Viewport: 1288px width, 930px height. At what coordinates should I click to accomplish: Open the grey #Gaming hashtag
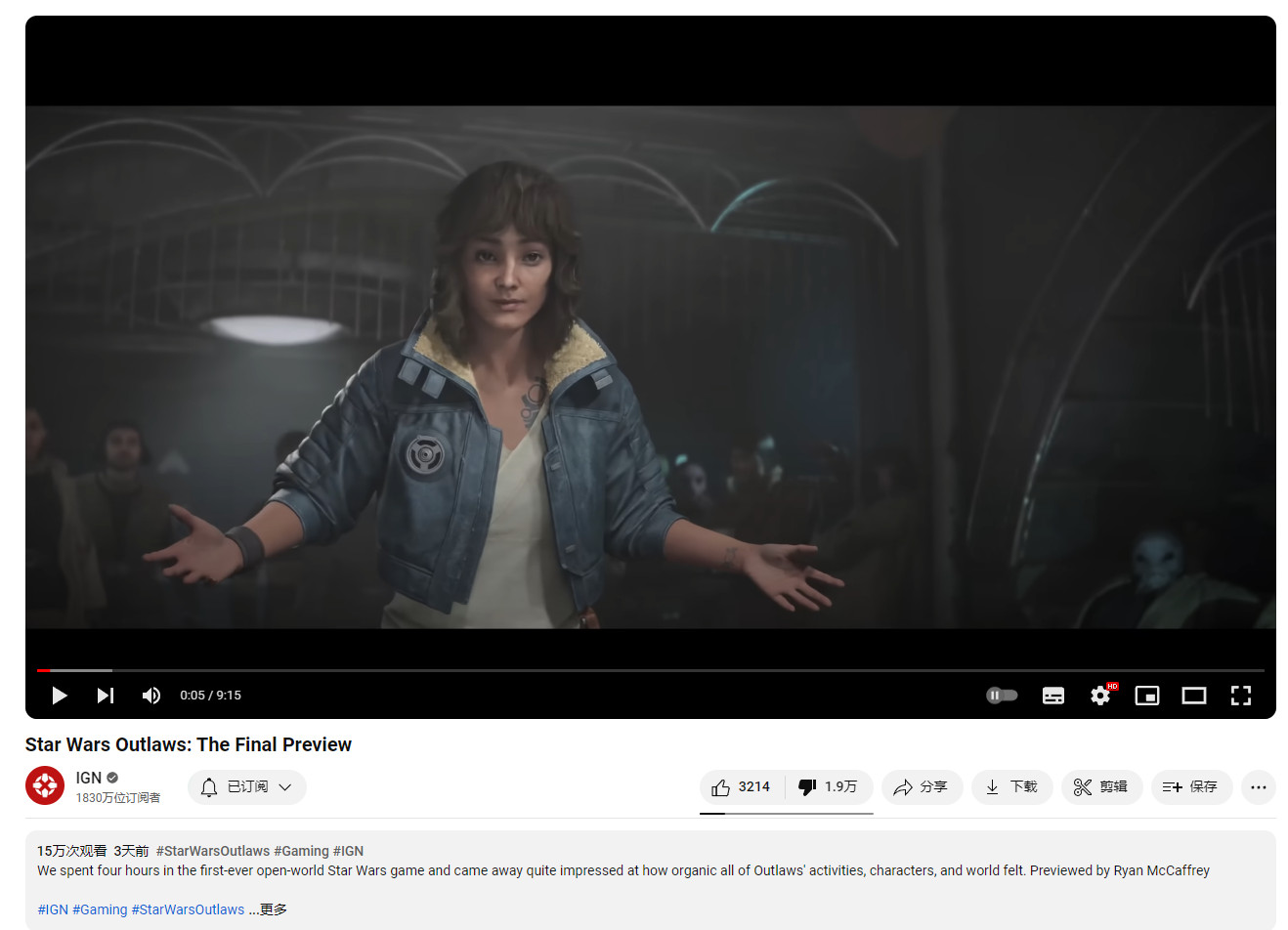(x=301, y=851)
